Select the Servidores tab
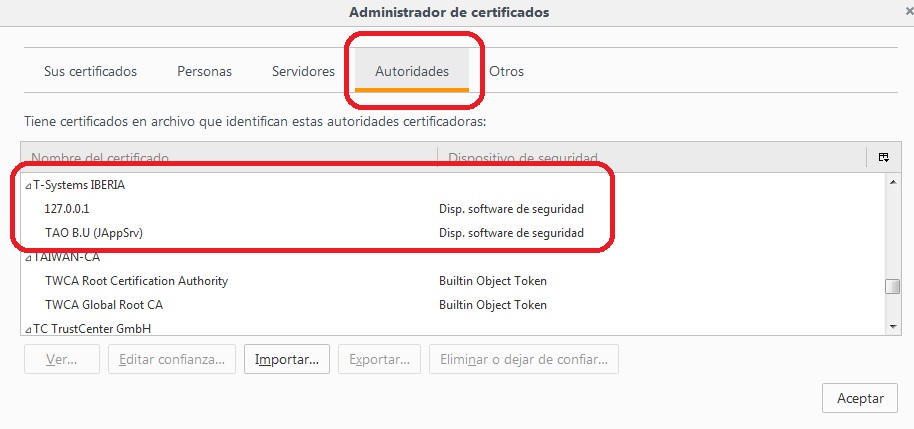914x429 pixels. pos(303,71)
